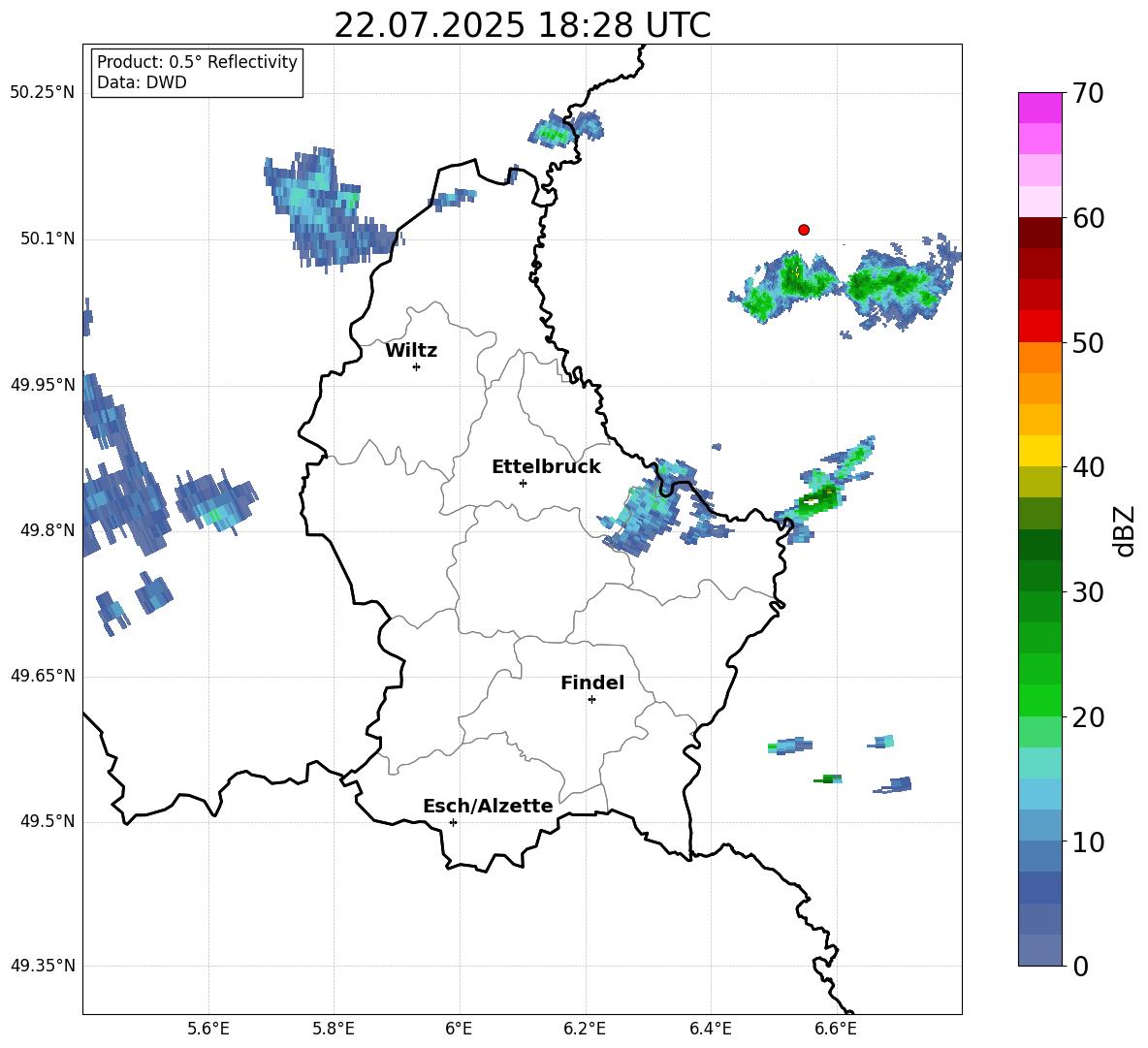Screen dimensions: 1148x1048
Task: Click 'Product: 0.5° Reflectivity' text
Action: 197,62
